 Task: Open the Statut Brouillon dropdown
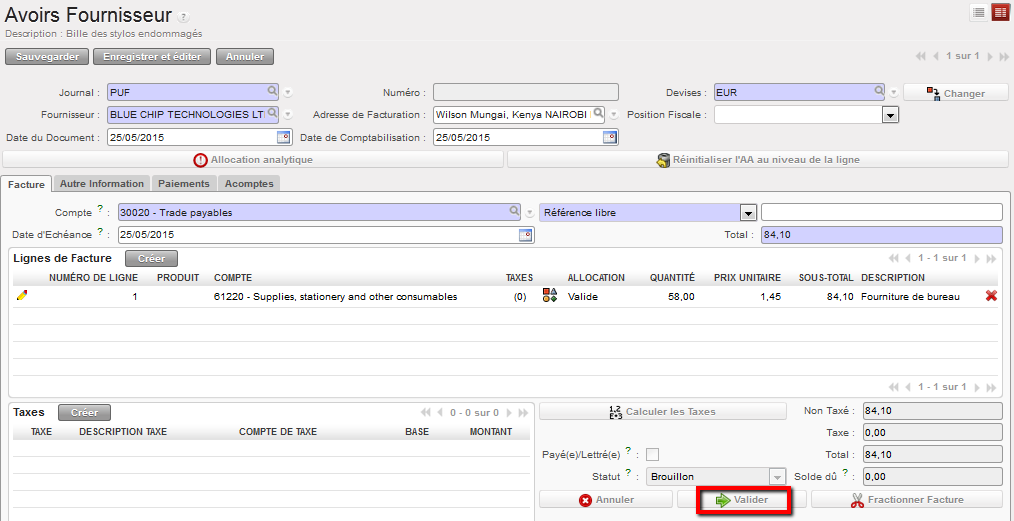click(777, 477)
